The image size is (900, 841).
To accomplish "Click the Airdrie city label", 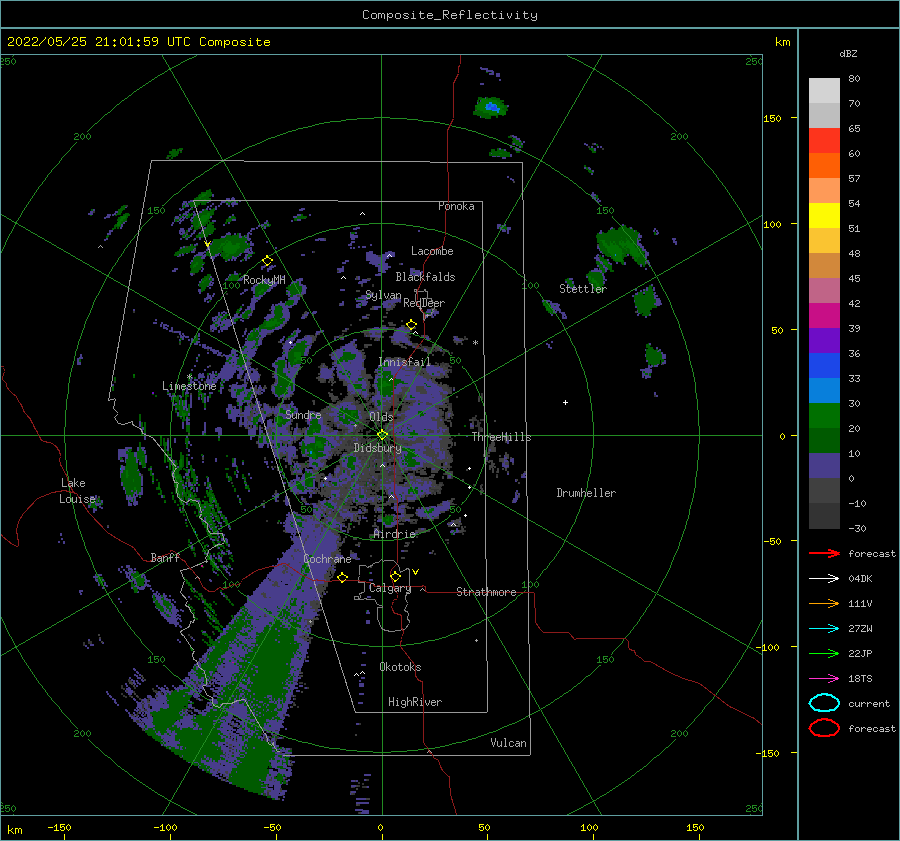I will tap(394, 534).
